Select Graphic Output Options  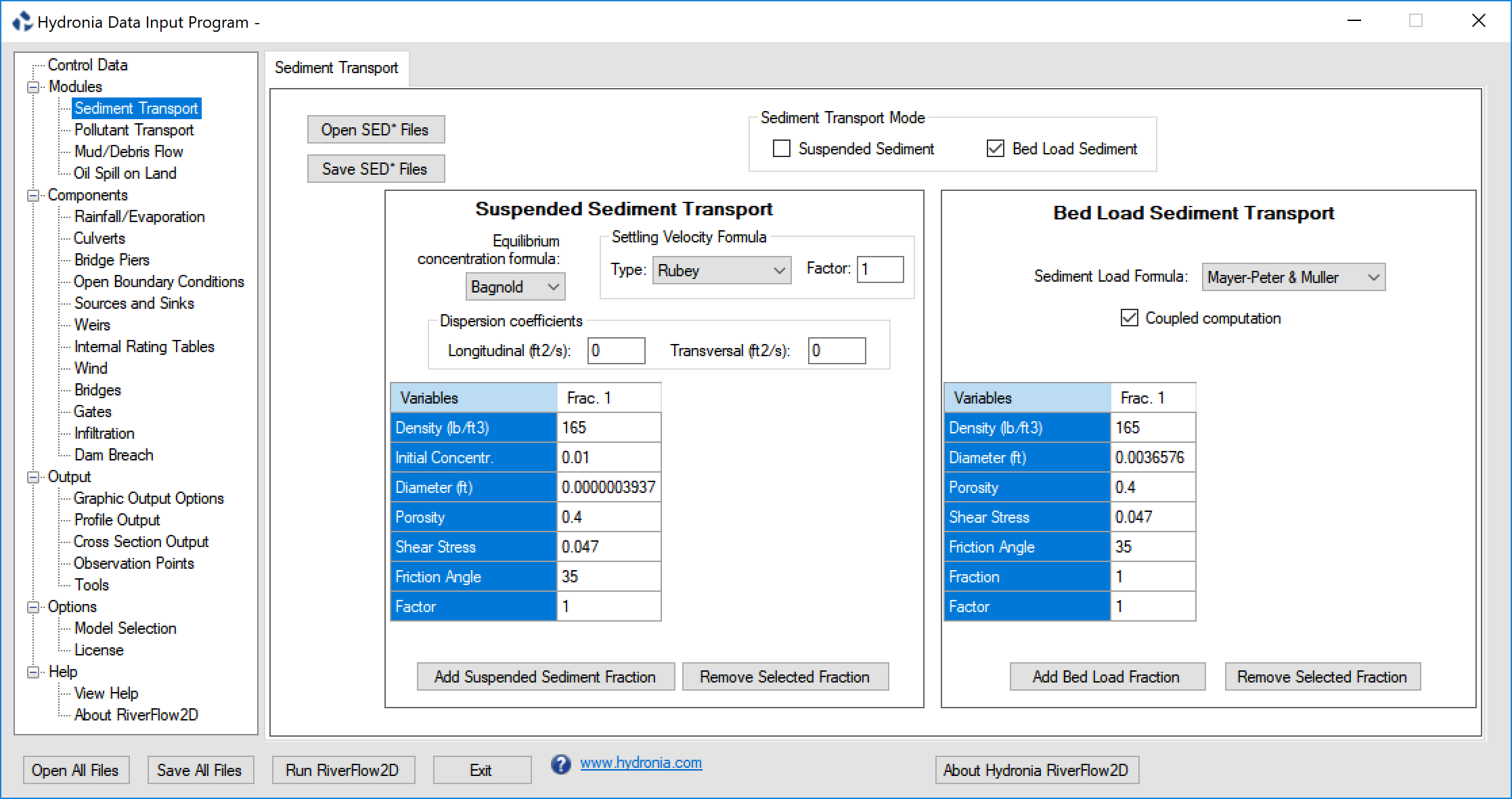[x=149, y=498]
